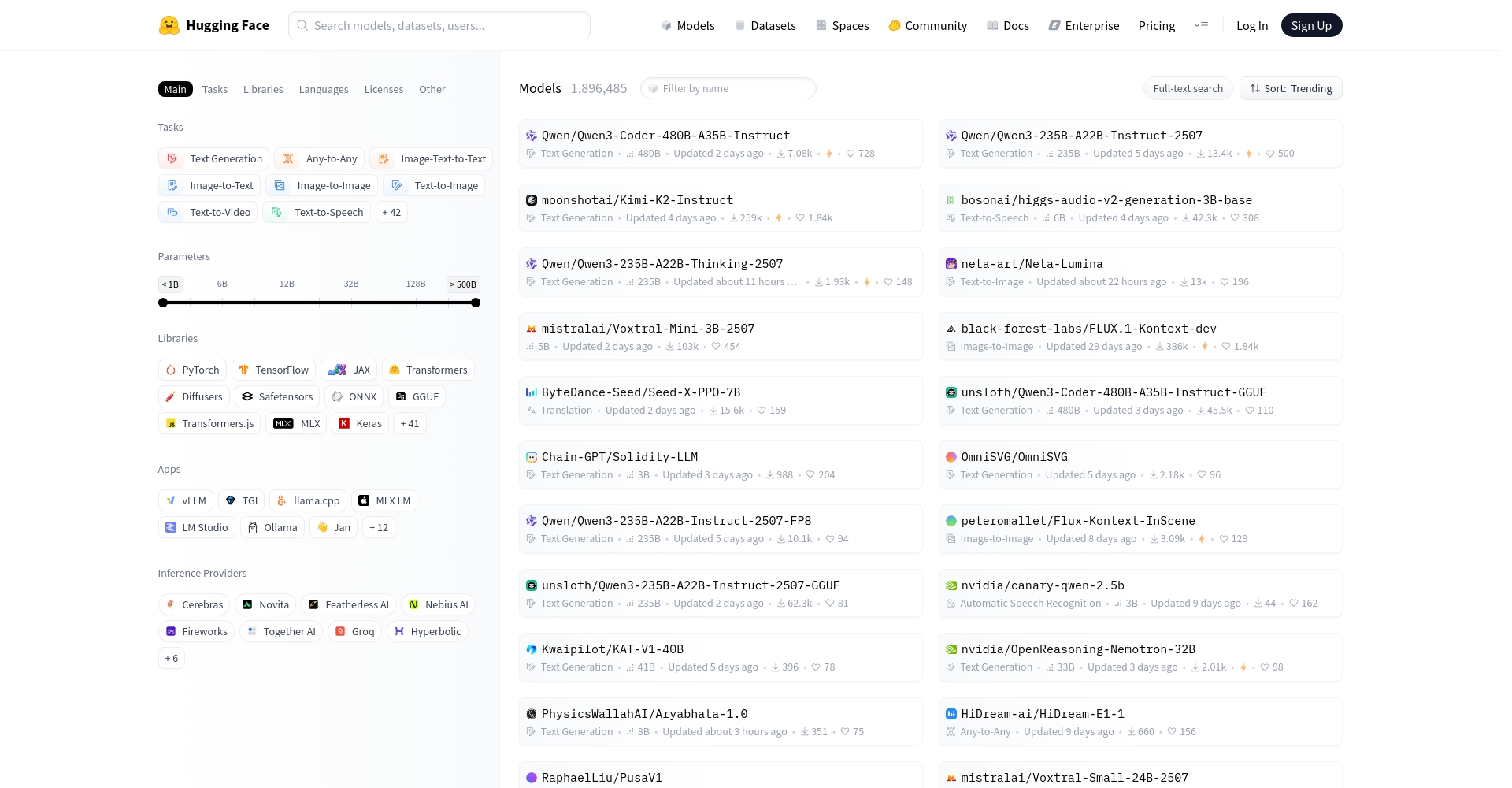Click the Text-to-Video task icon
This screenshot has height=788, width=1512.
(x=172, y=212)
